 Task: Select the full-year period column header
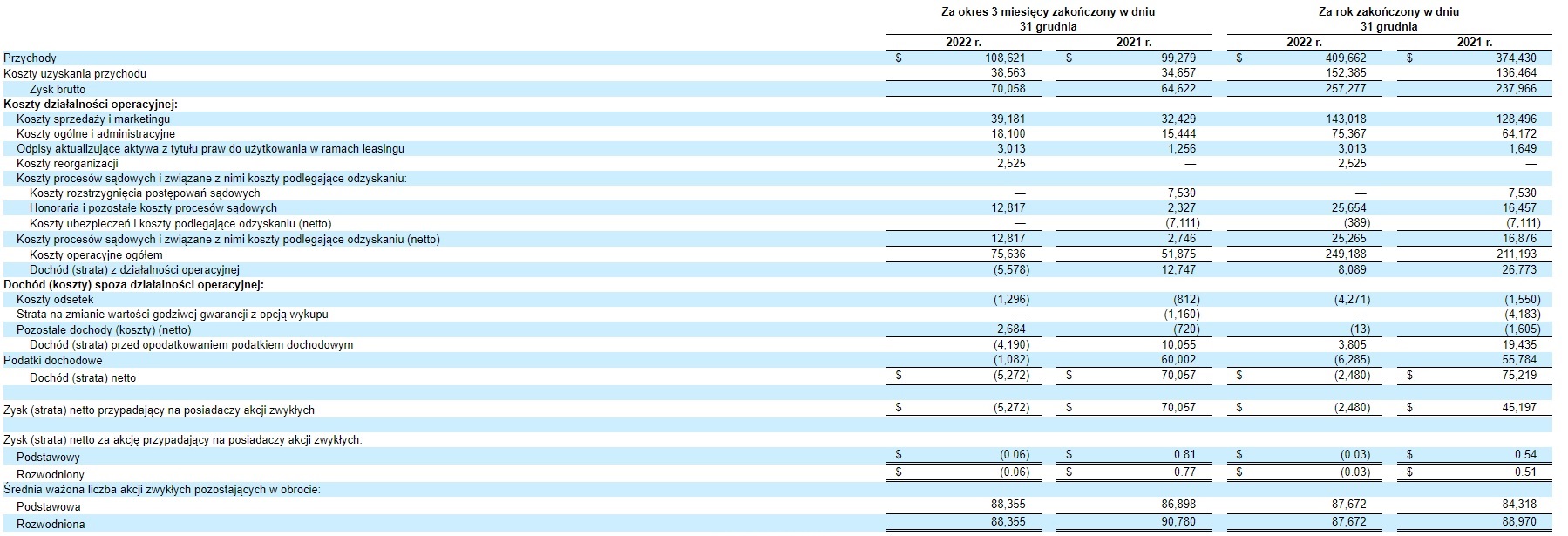pos(1388,19)
